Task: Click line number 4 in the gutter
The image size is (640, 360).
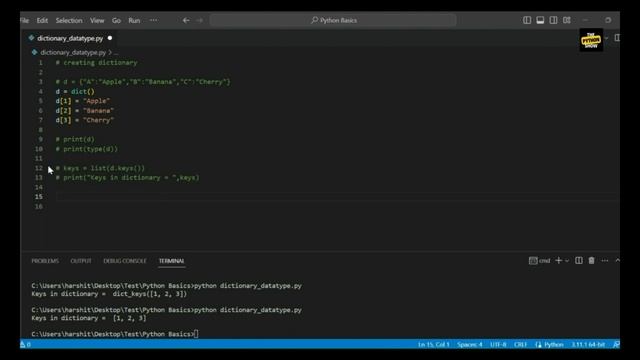Action: tap(40, 91)
